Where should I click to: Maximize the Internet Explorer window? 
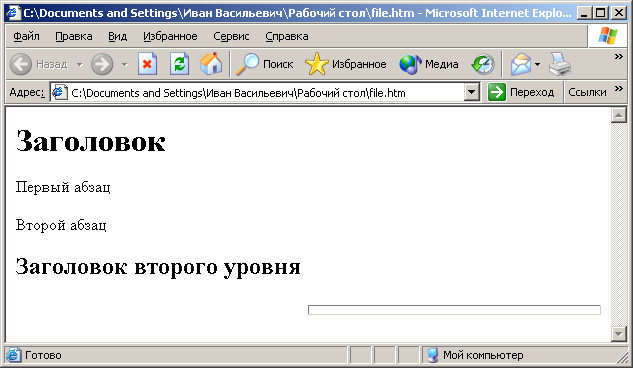tap(601, 13)
